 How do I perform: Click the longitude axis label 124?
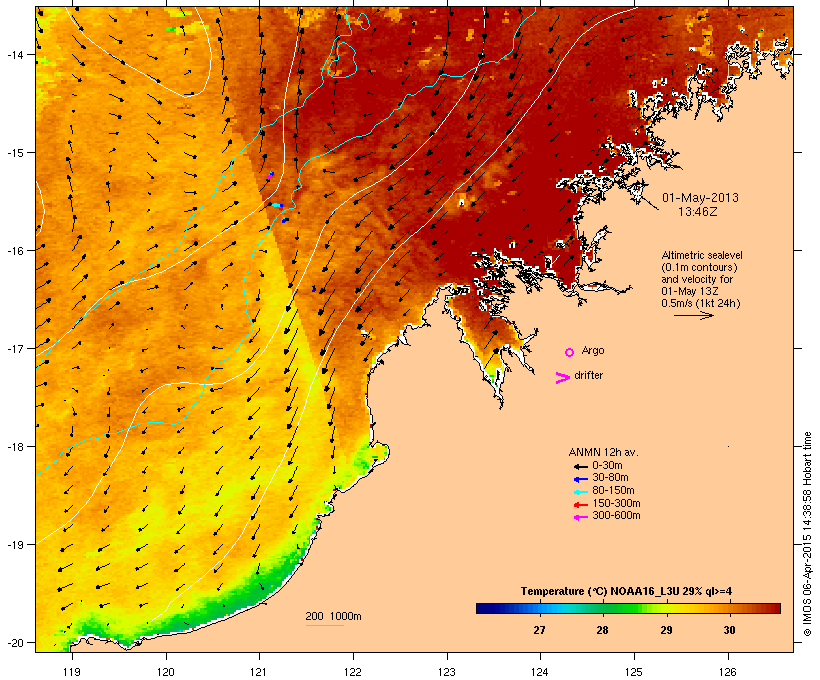click(x=540, y=672)
